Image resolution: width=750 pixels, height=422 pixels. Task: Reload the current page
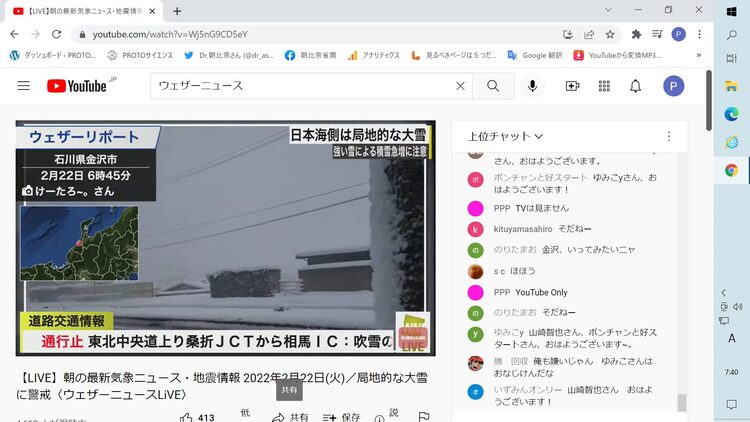(56, 34)
